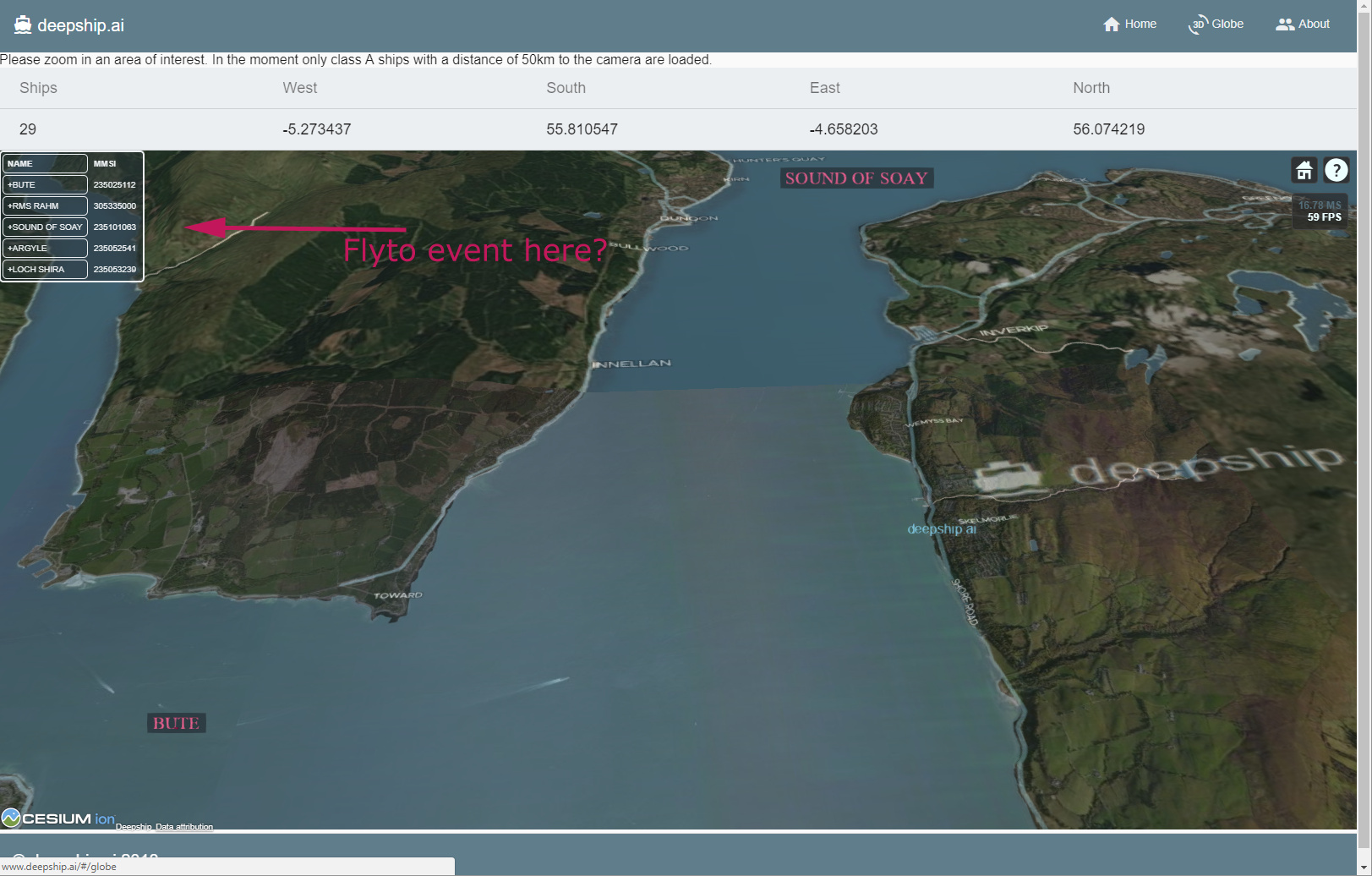
Task: Click the 'Please zoom in an area' instruction text
Action: pyautogui.click(x=356, y=60)
